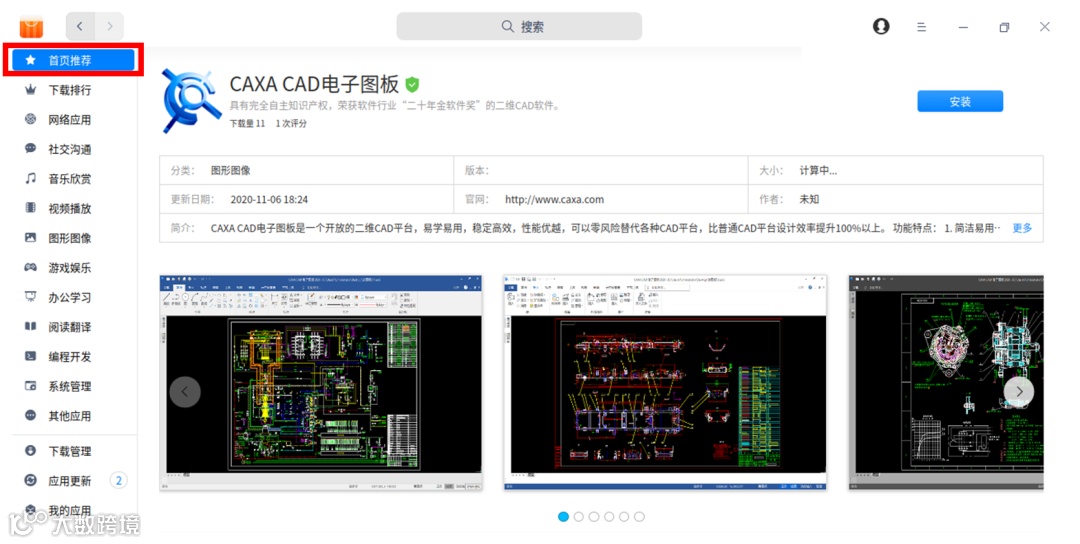Click the download icon beside 下载管理

coord(30,451)
